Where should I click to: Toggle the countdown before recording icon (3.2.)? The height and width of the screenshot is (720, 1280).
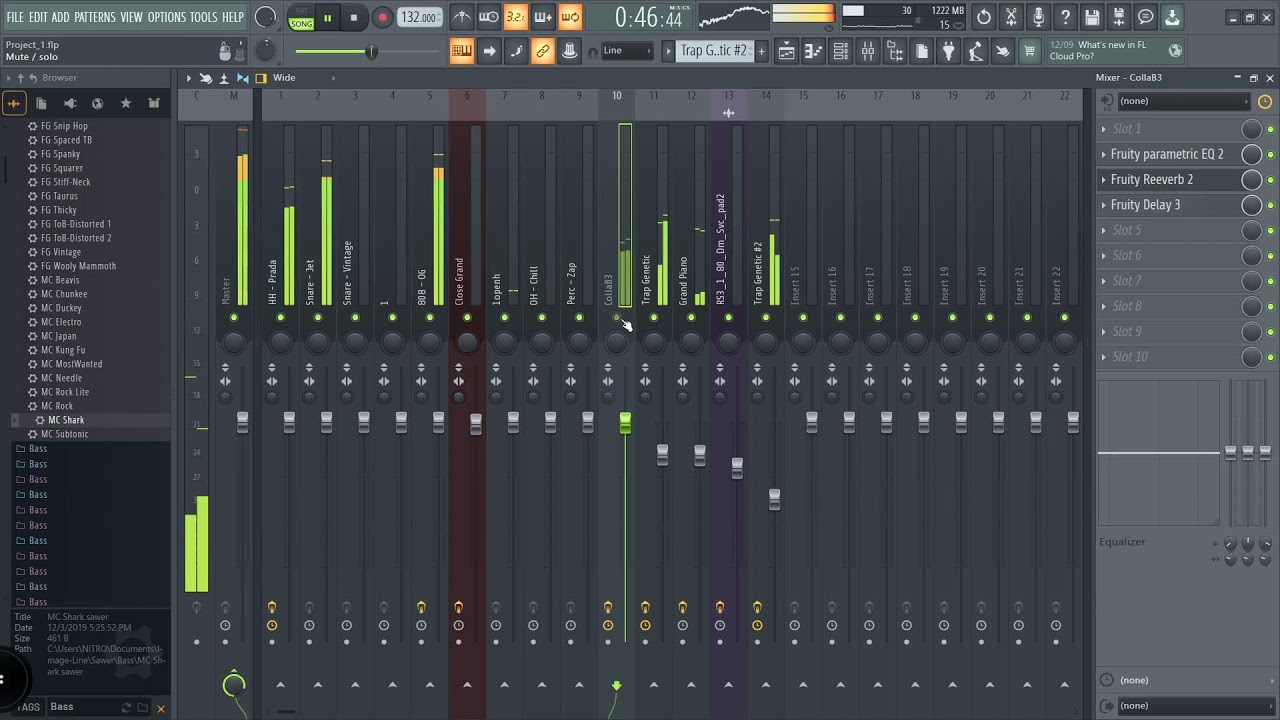coord(515,17)
